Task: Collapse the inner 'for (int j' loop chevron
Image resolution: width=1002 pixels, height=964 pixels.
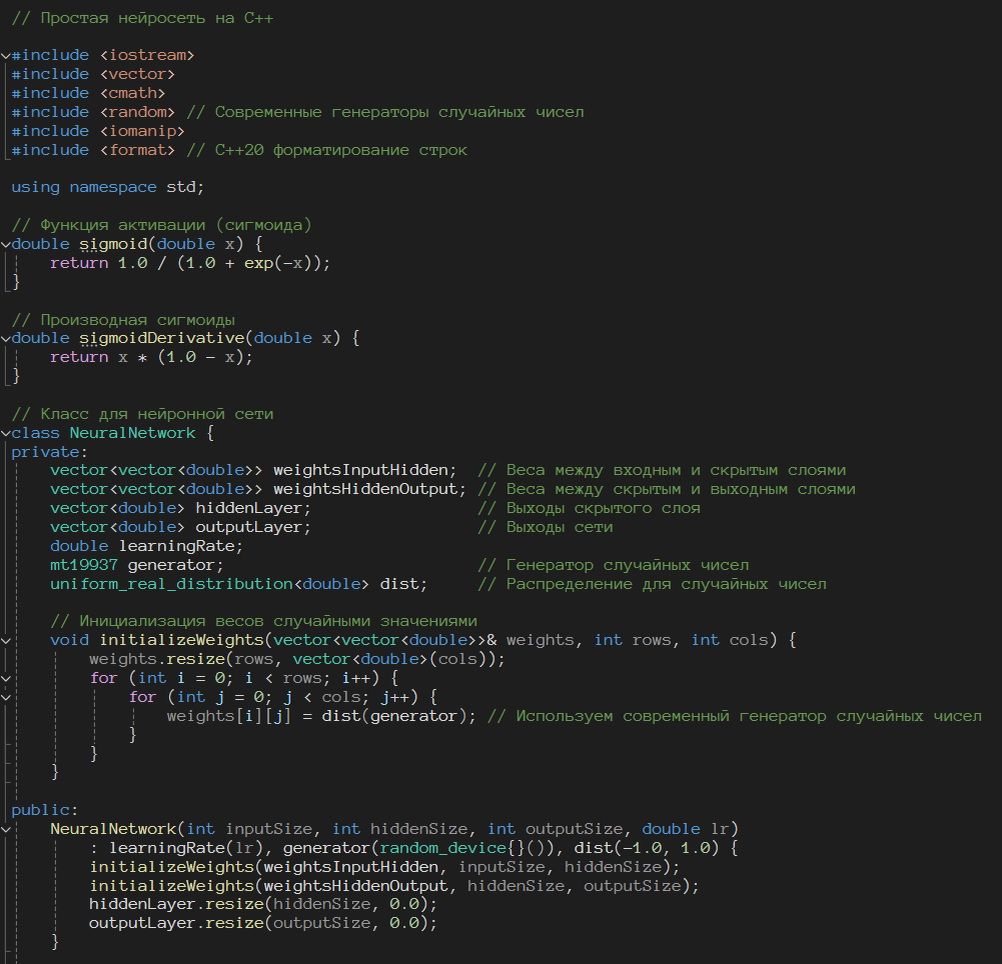Action: 6,698
